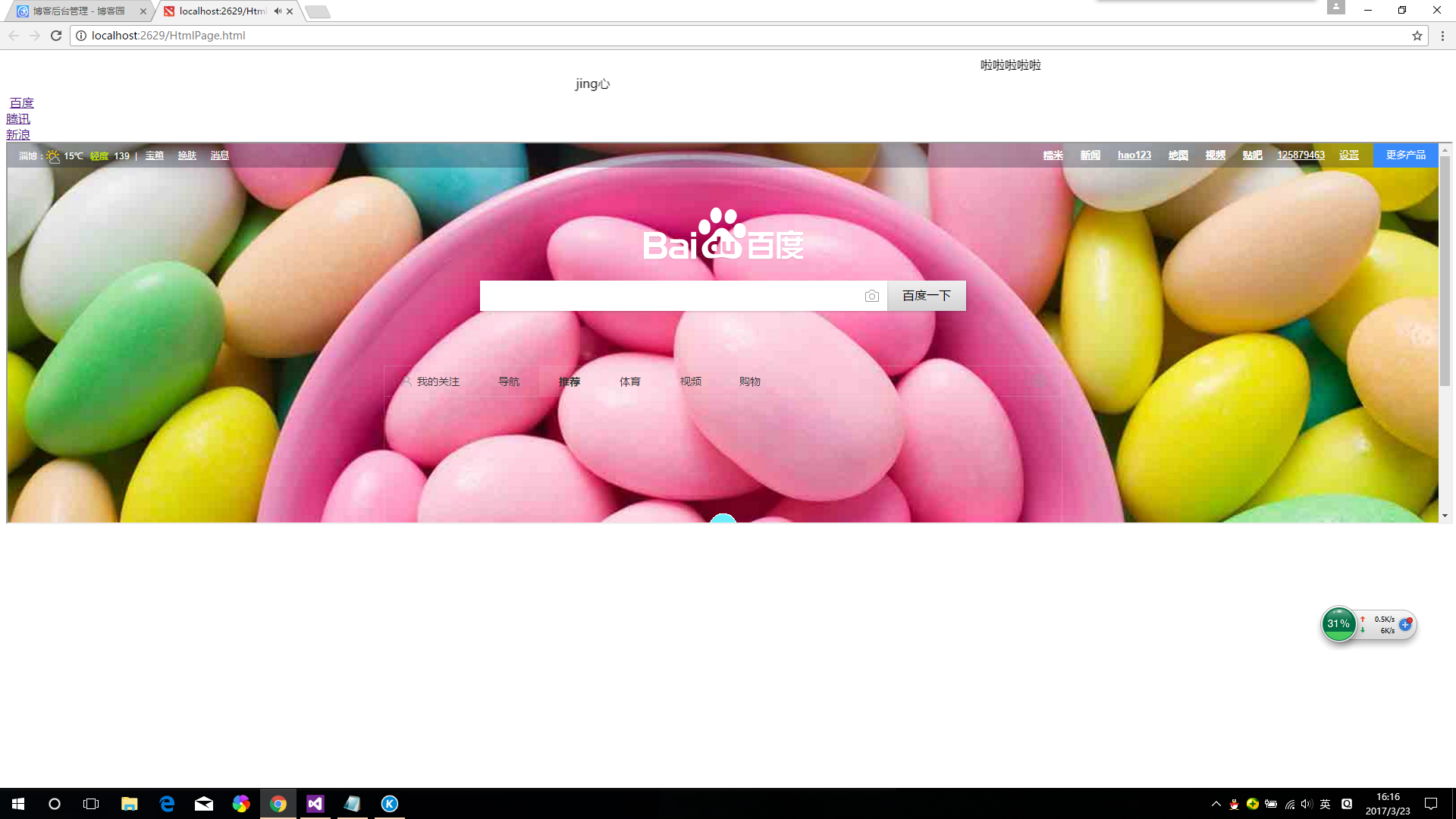
Task: Click username 125879463 link
Action: pyautogui.click(x=1301, y=155)
